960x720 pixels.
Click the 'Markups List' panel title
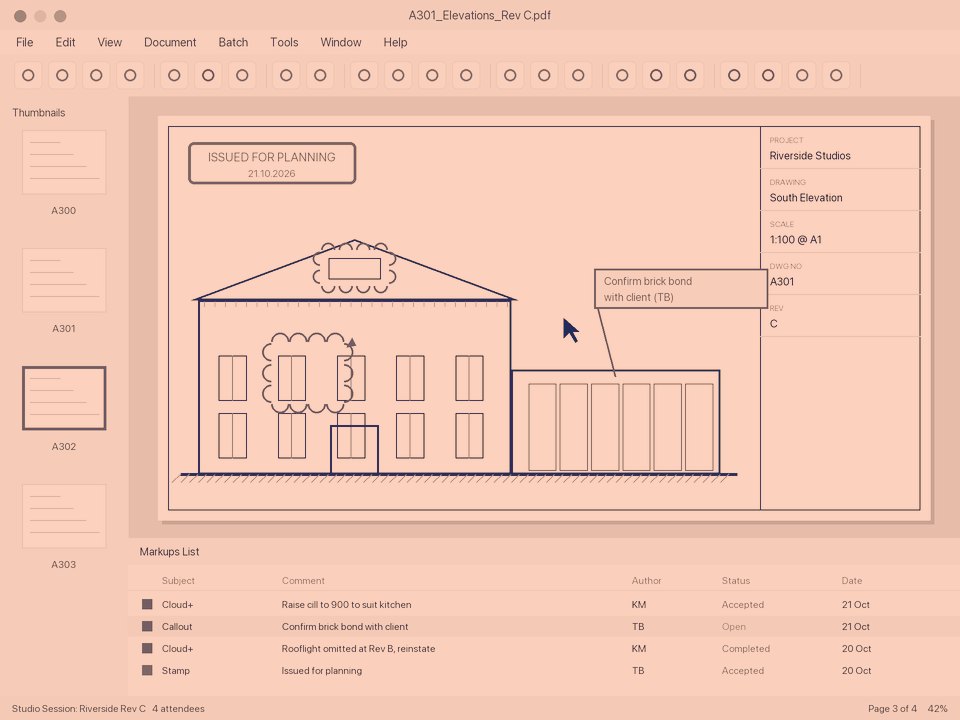pos(169,552)
